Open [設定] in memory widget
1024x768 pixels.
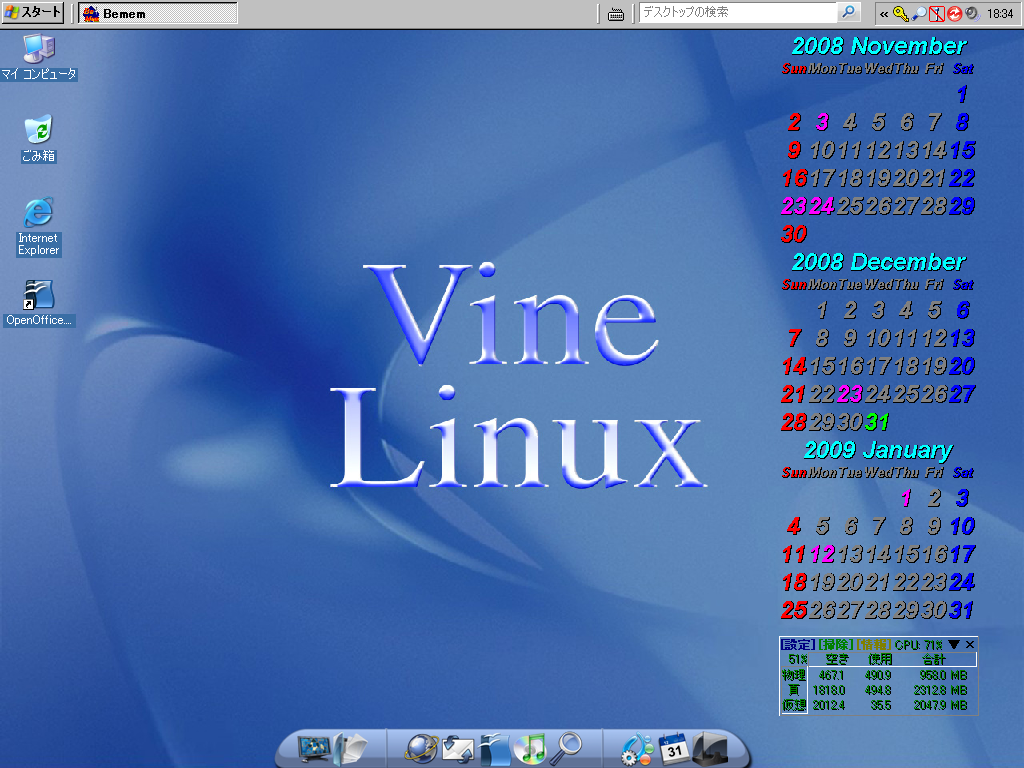(798, 645)
